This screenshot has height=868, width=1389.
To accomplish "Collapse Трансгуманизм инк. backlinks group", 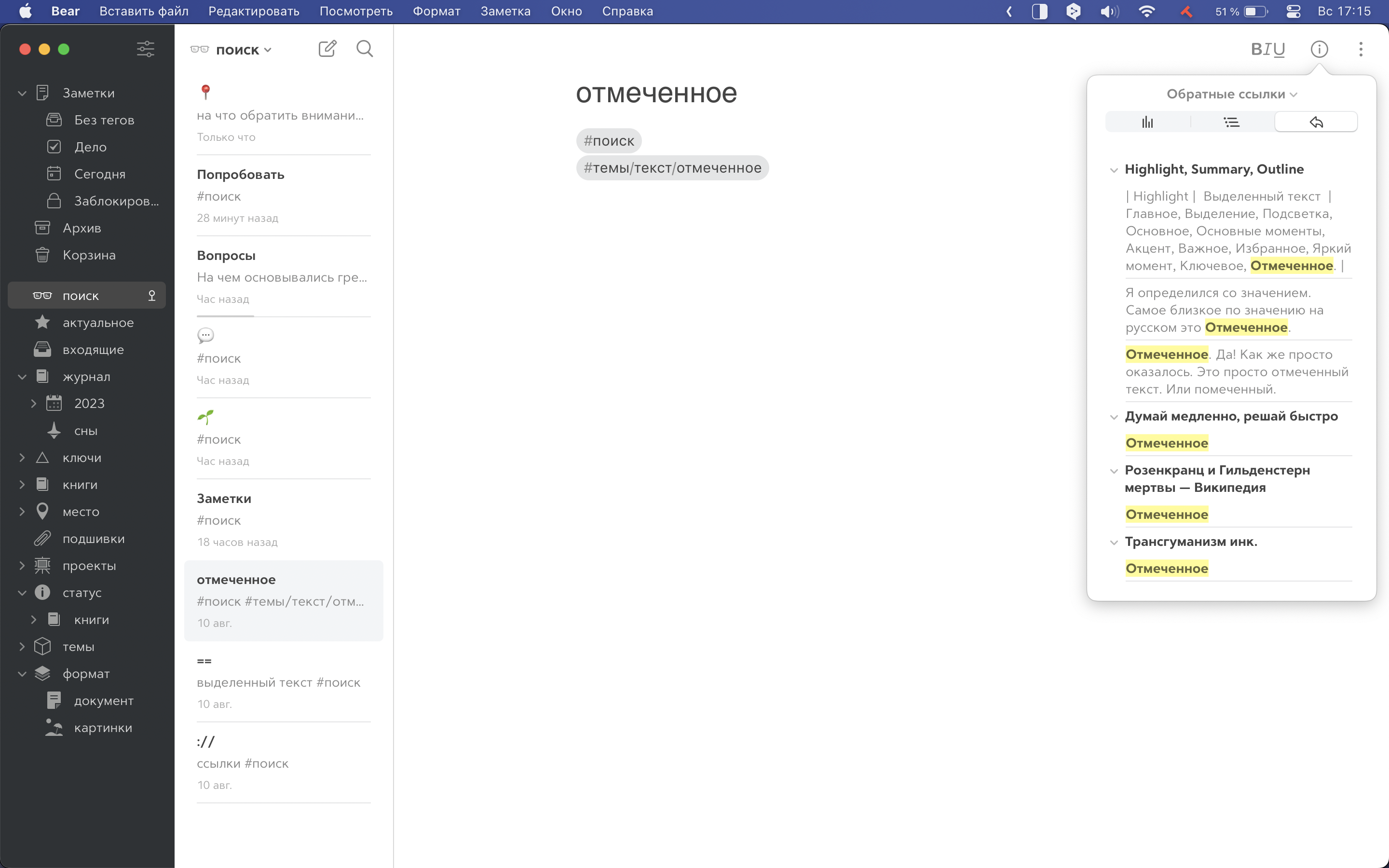I will click(1114, 542).
